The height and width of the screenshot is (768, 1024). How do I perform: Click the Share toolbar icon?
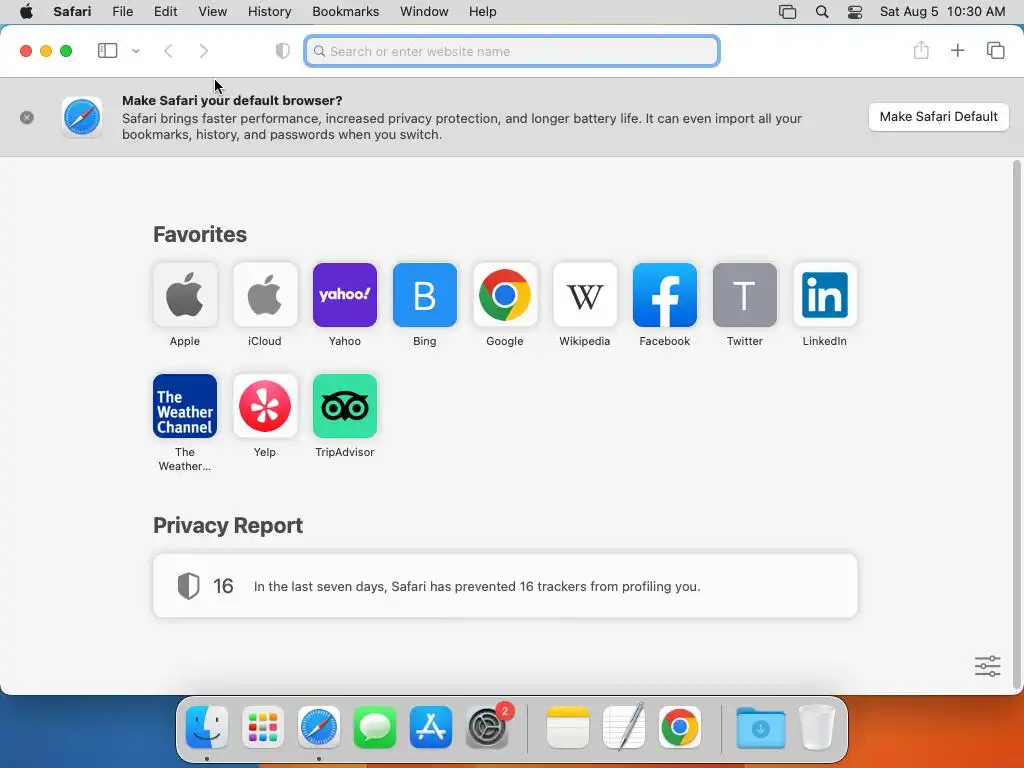921,50
